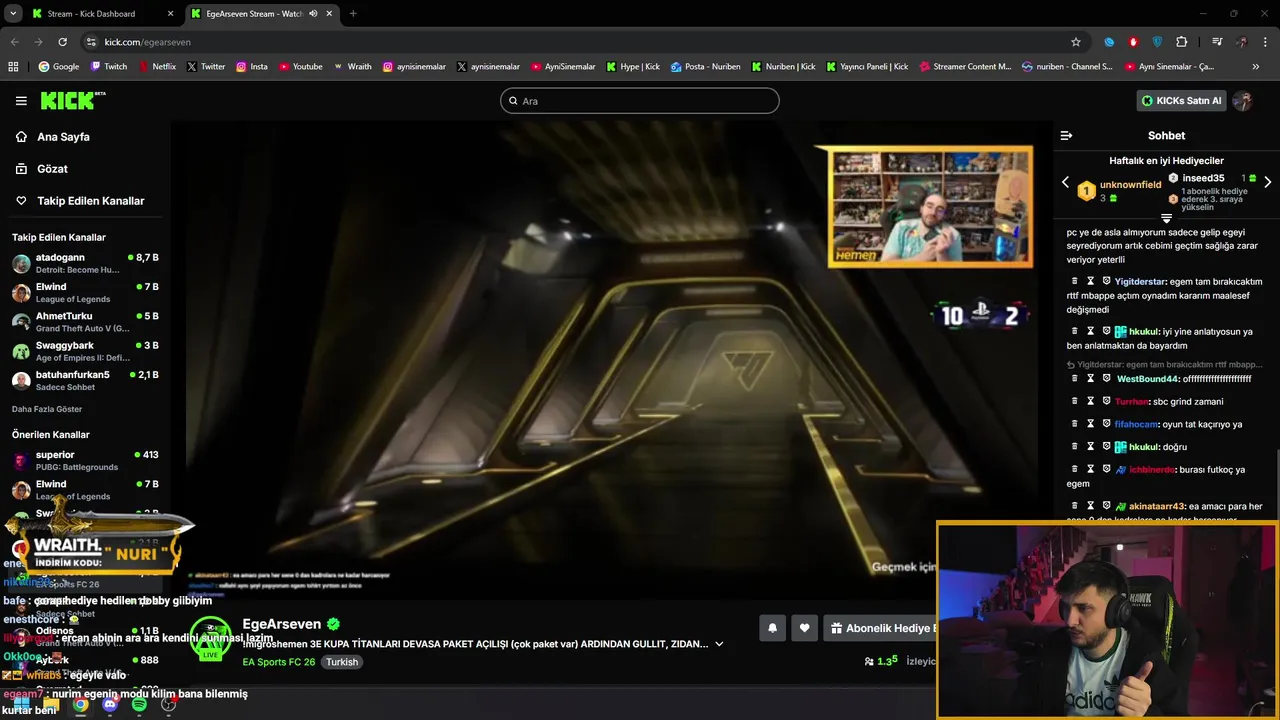Show more bookmarks overflow chevron
Viewport: 1280px width, 720px height.
tap(1255, 67)
